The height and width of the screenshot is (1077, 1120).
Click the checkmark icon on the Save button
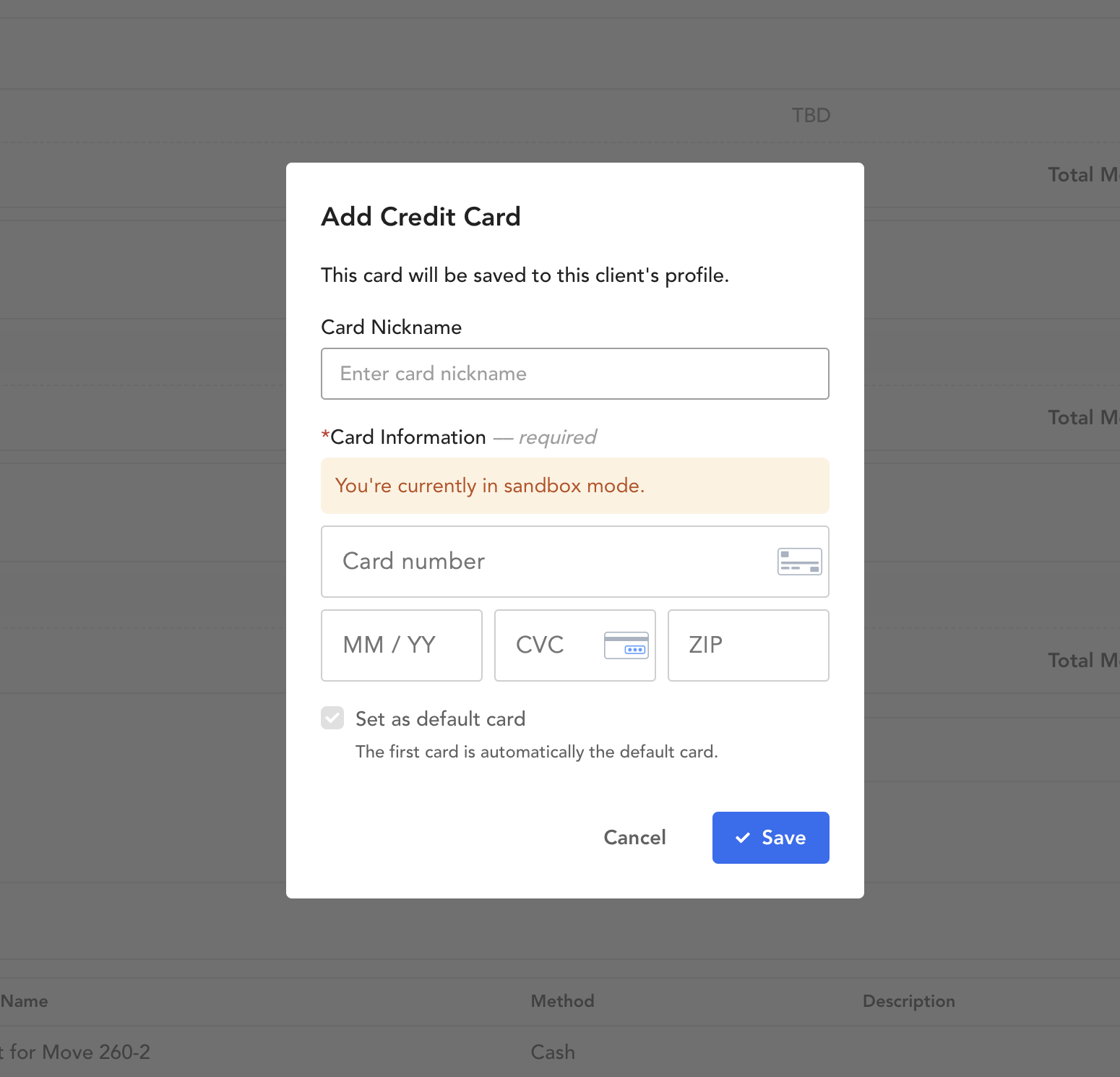tap(743, 838)
